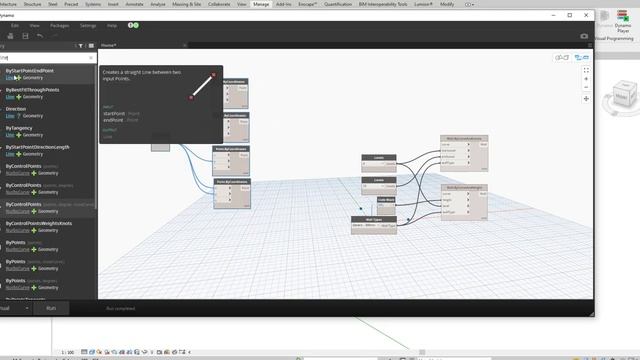The image size is (640, 360).
Task: Open the Massing & Site ribbon tab
Action: point(187,4)
